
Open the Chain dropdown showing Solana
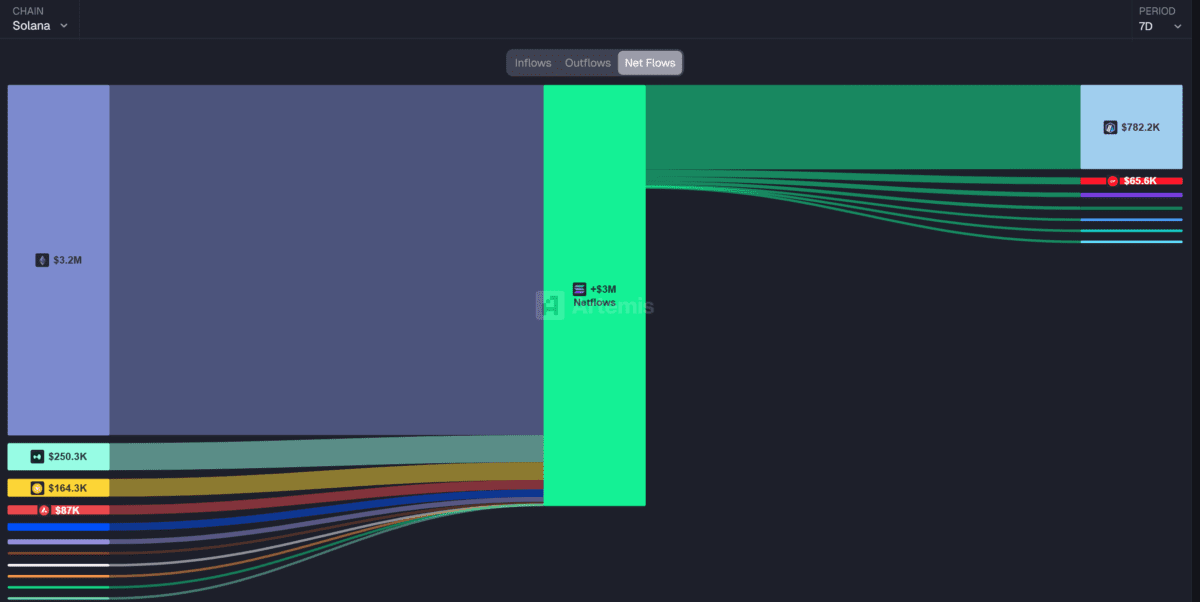coord(40,19)
